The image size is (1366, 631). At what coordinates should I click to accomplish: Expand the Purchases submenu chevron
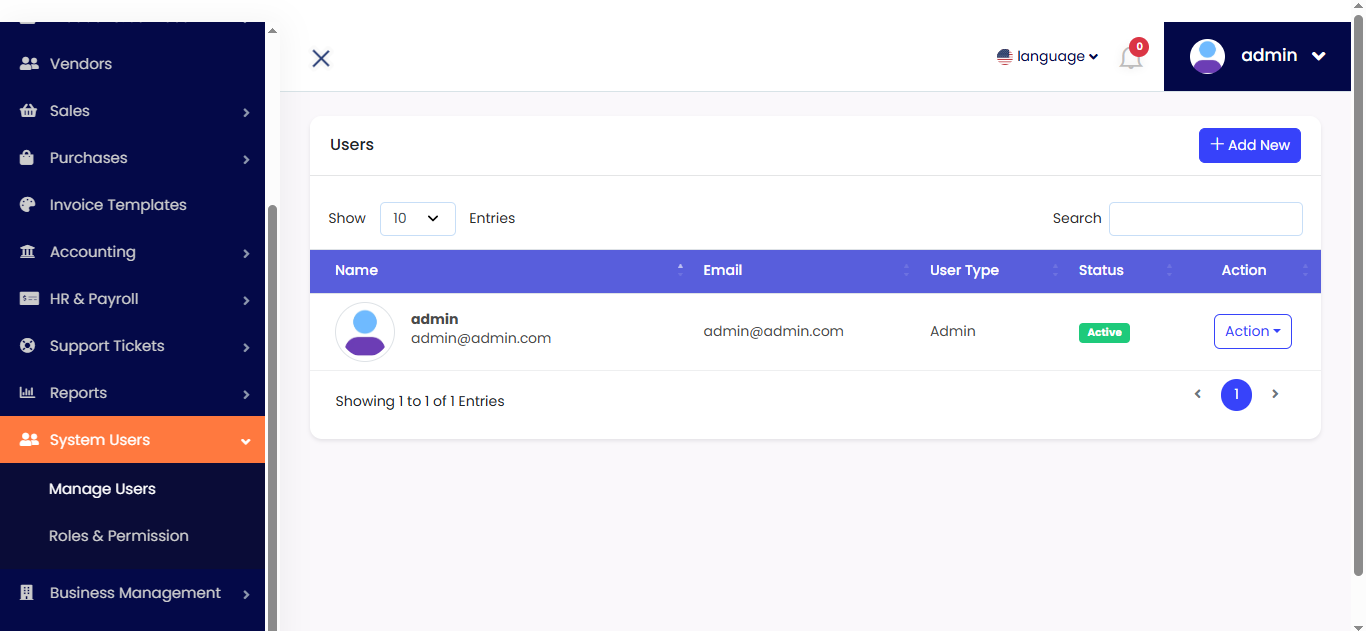point(246,159)
